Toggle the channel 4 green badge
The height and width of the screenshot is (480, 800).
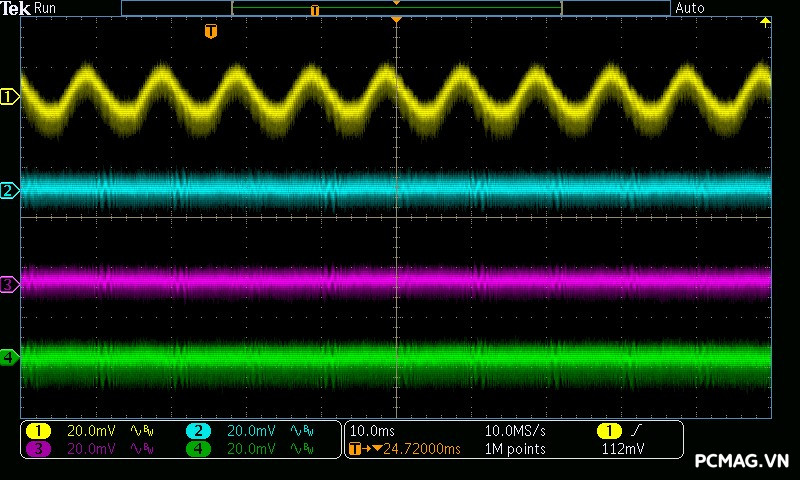tap(198, 449)
